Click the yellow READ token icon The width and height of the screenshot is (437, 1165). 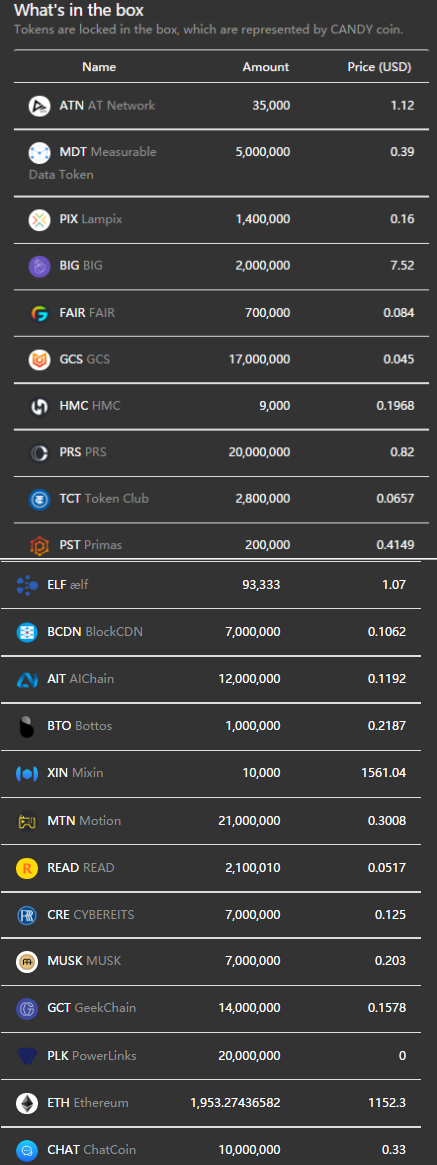27,867
